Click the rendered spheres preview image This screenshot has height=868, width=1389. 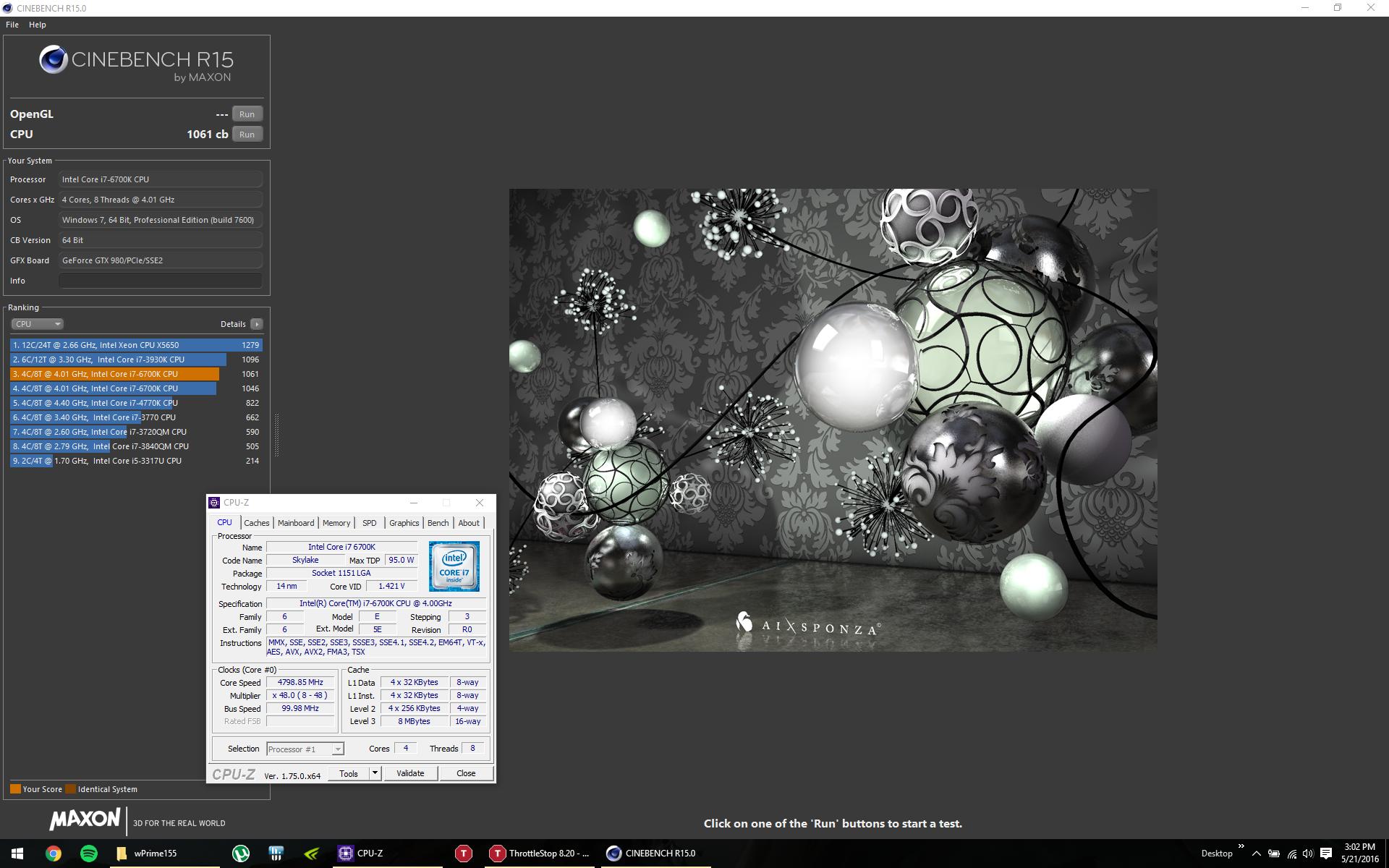pyautogui.click(x=833, y=420)
